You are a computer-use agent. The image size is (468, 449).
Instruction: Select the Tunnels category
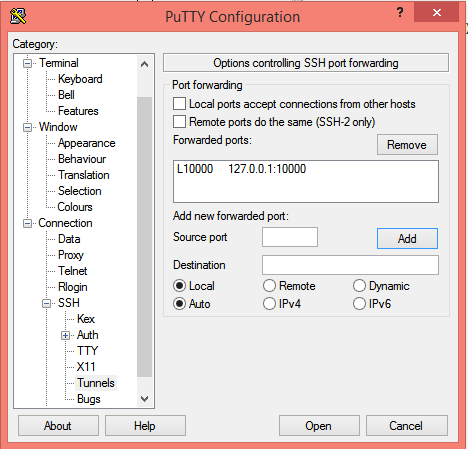[96, 383]
